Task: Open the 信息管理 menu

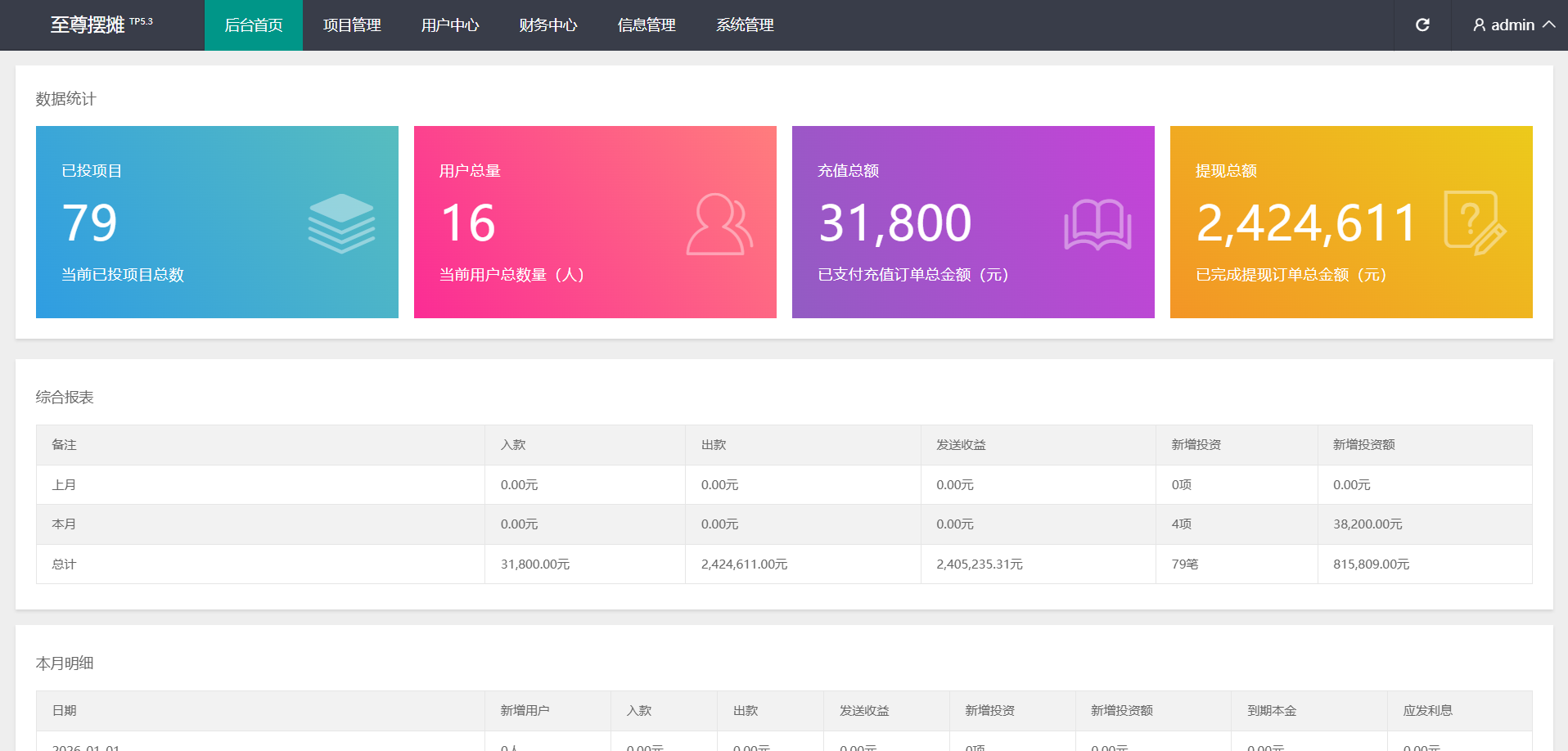Action: click(x=647, y=25)
